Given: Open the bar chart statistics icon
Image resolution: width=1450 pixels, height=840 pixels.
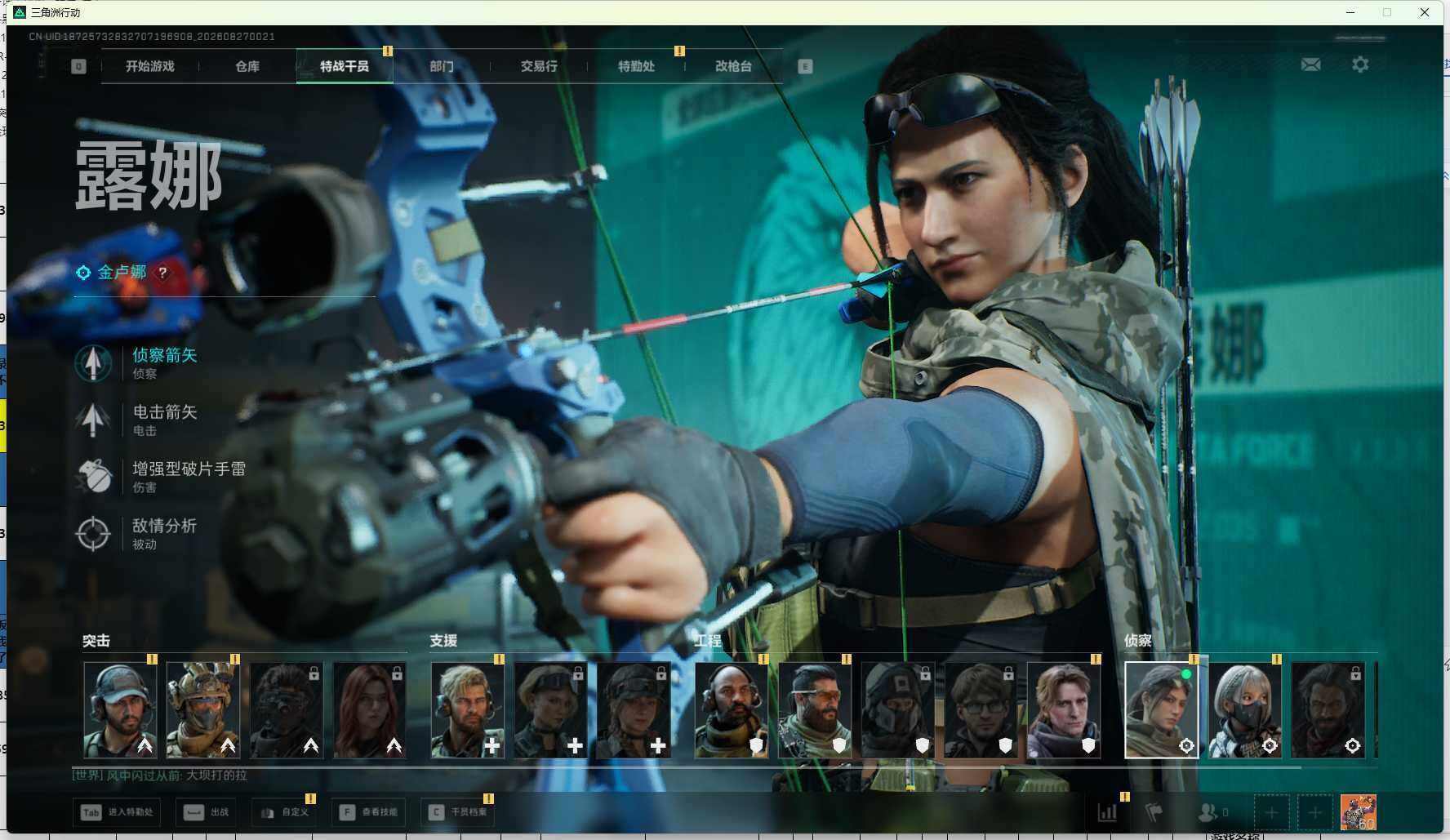Looking at the screenshot, I should 1107,812.
